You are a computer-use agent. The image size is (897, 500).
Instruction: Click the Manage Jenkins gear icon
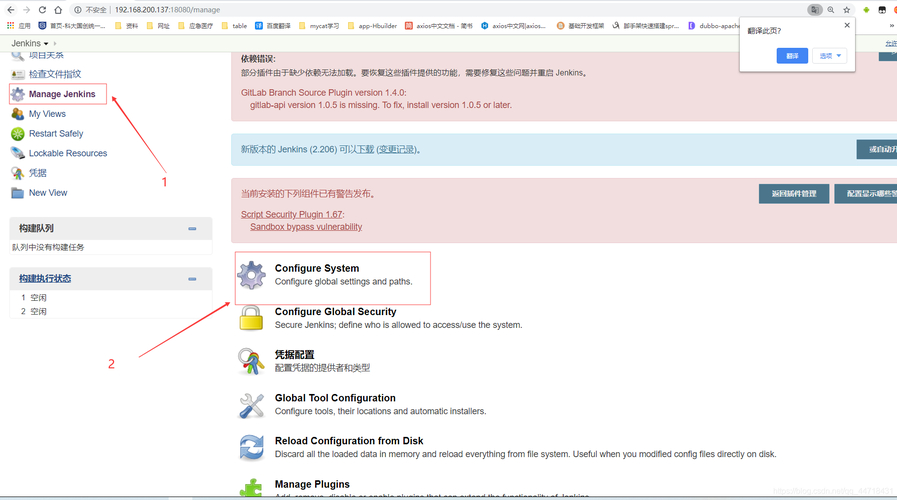point(18,94)
